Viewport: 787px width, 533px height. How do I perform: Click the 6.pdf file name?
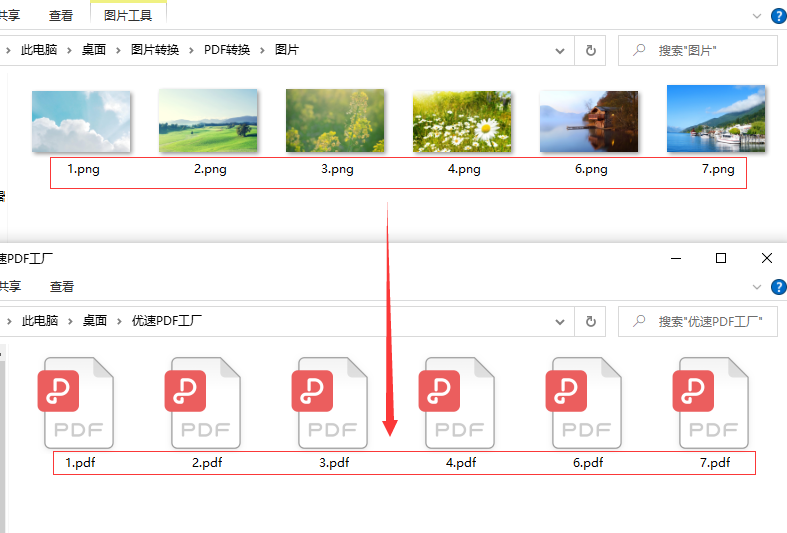pyautogui.click(x=588, y=463)
